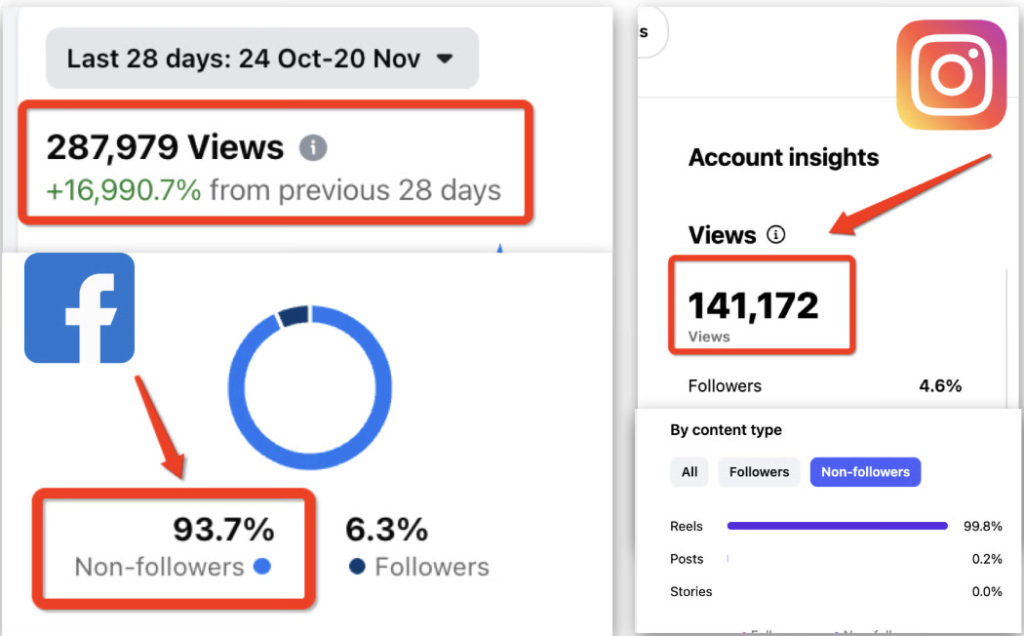1024x636 pixels.
Task: Select the Followers content filter
Action: coord(759,472)
